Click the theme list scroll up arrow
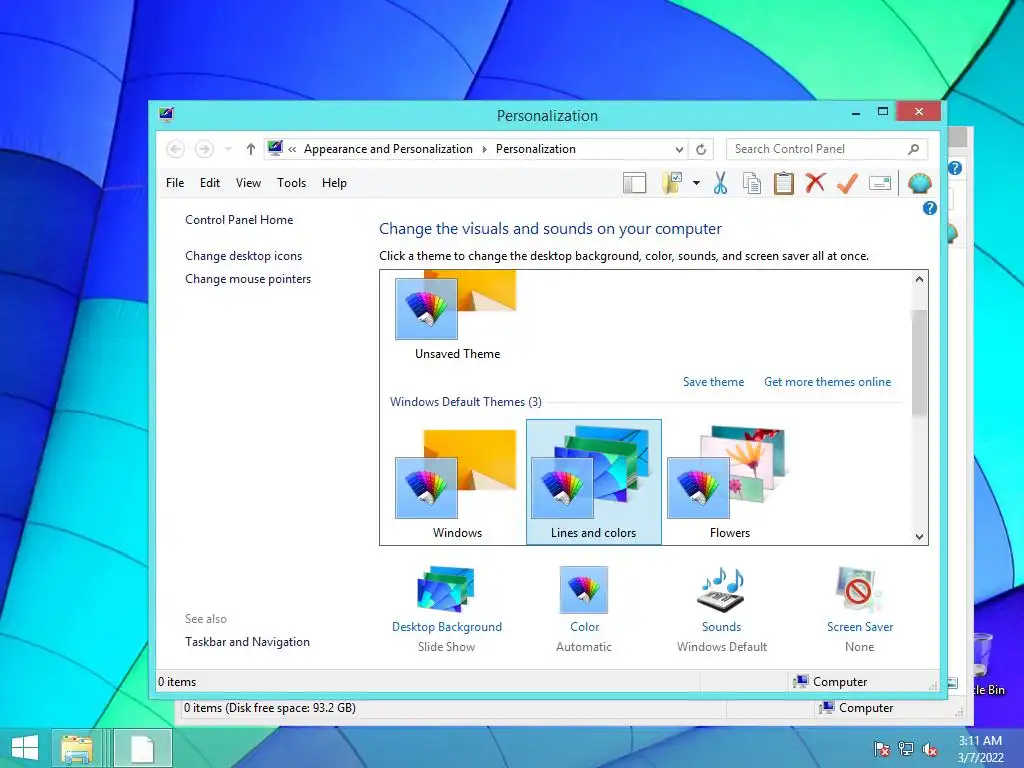 pos(920,280)
